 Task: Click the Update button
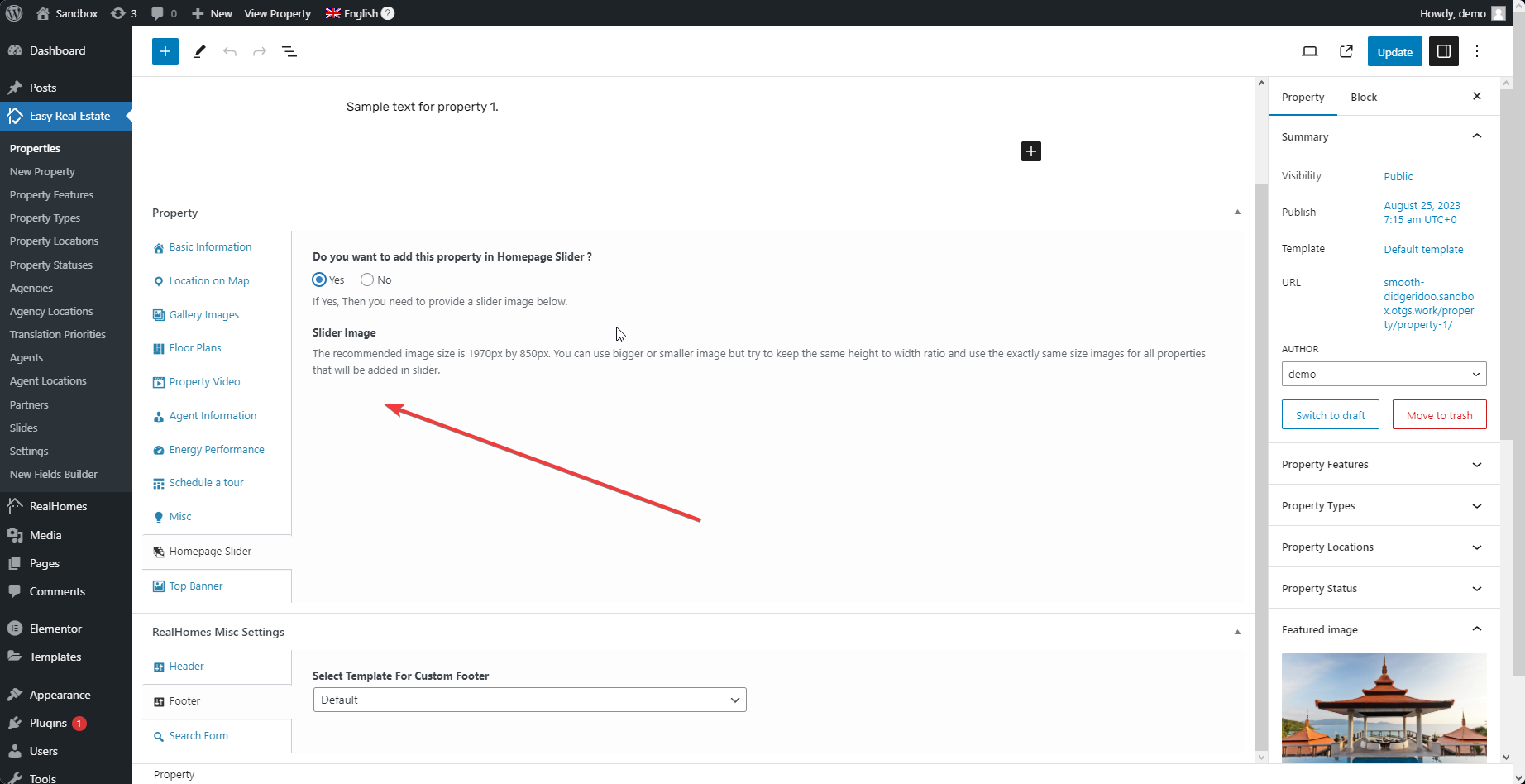pyautogui.click(x=1394, y=51)
